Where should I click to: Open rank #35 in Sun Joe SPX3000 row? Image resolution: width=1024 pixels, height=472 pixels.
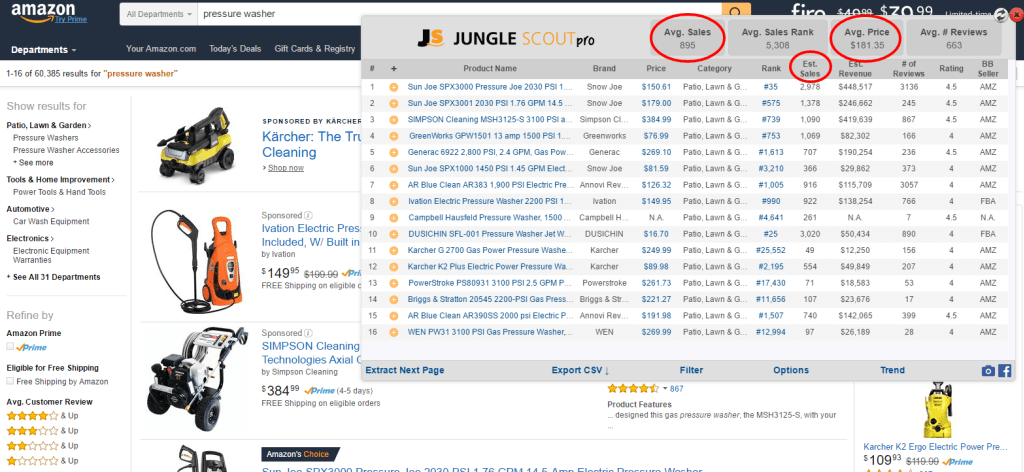click(x=770, y=87)
